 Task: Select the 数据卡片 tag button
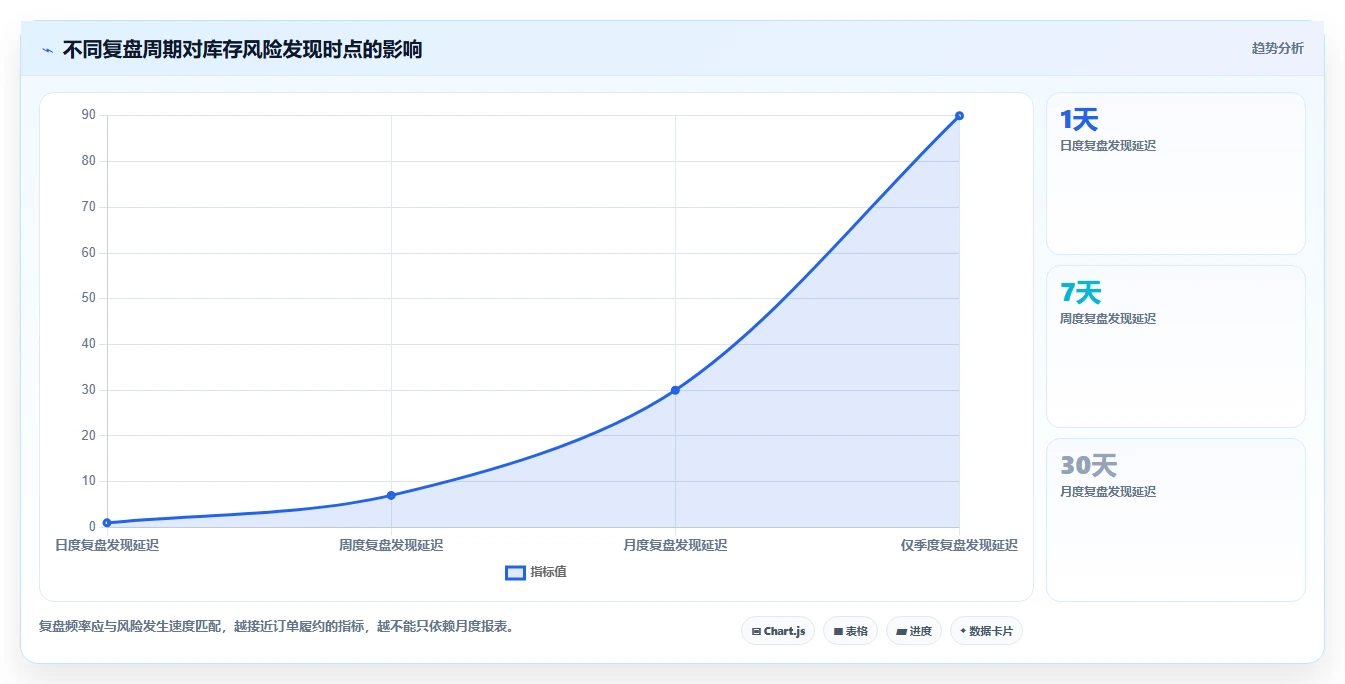click(986, 631)
